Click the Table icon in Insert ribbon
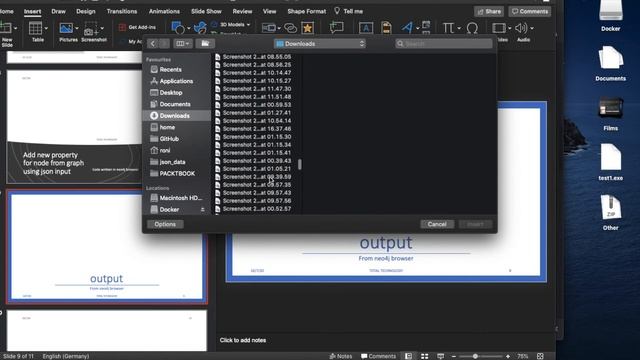This screenshot has width=640, height=360. (x=35, y=28)
